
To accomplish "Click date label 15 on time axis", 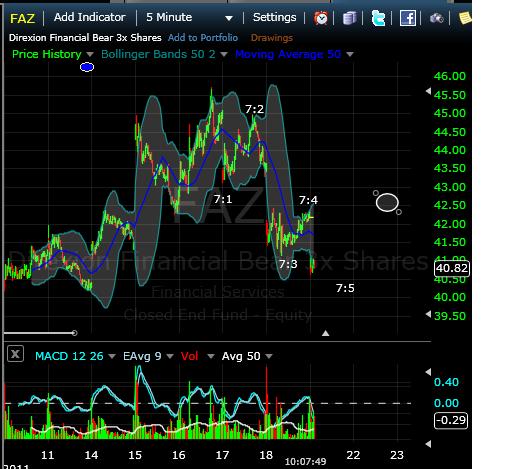I will 135,455.
